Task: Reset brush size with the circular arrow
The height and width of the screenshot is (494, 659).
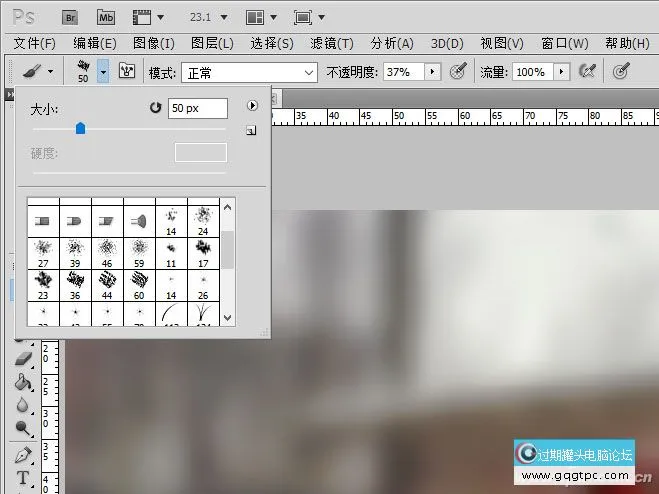Action: 155,106
